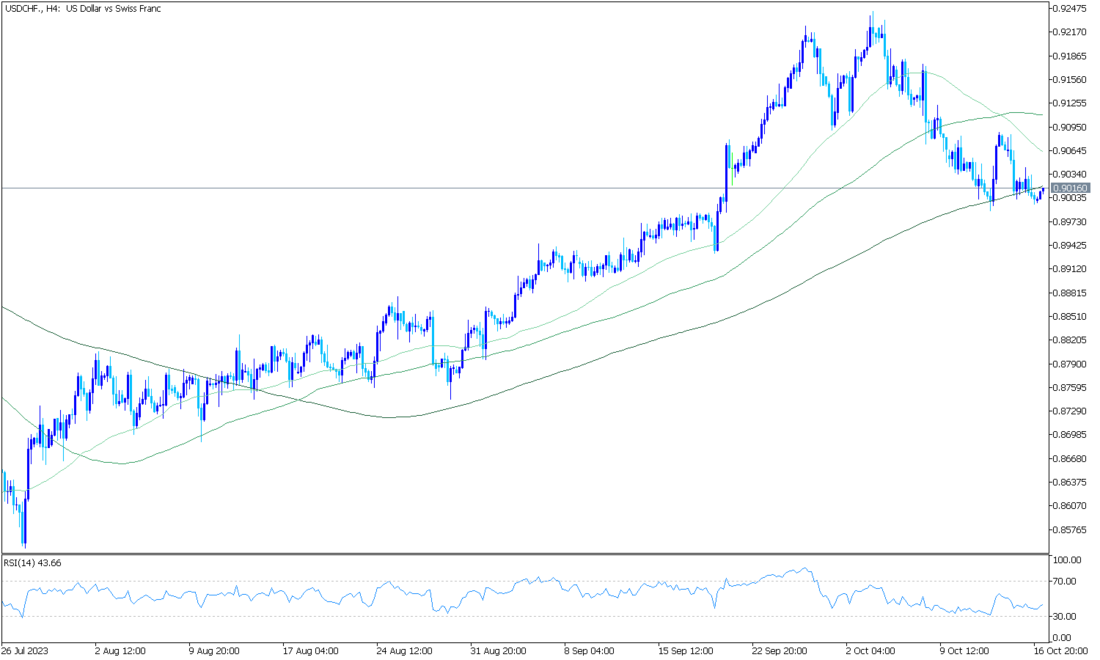Viewport: 1100px width, 660px height.
Task: Click the 9 Aug 20:00 time label
Action: click(x=215, y=651)
